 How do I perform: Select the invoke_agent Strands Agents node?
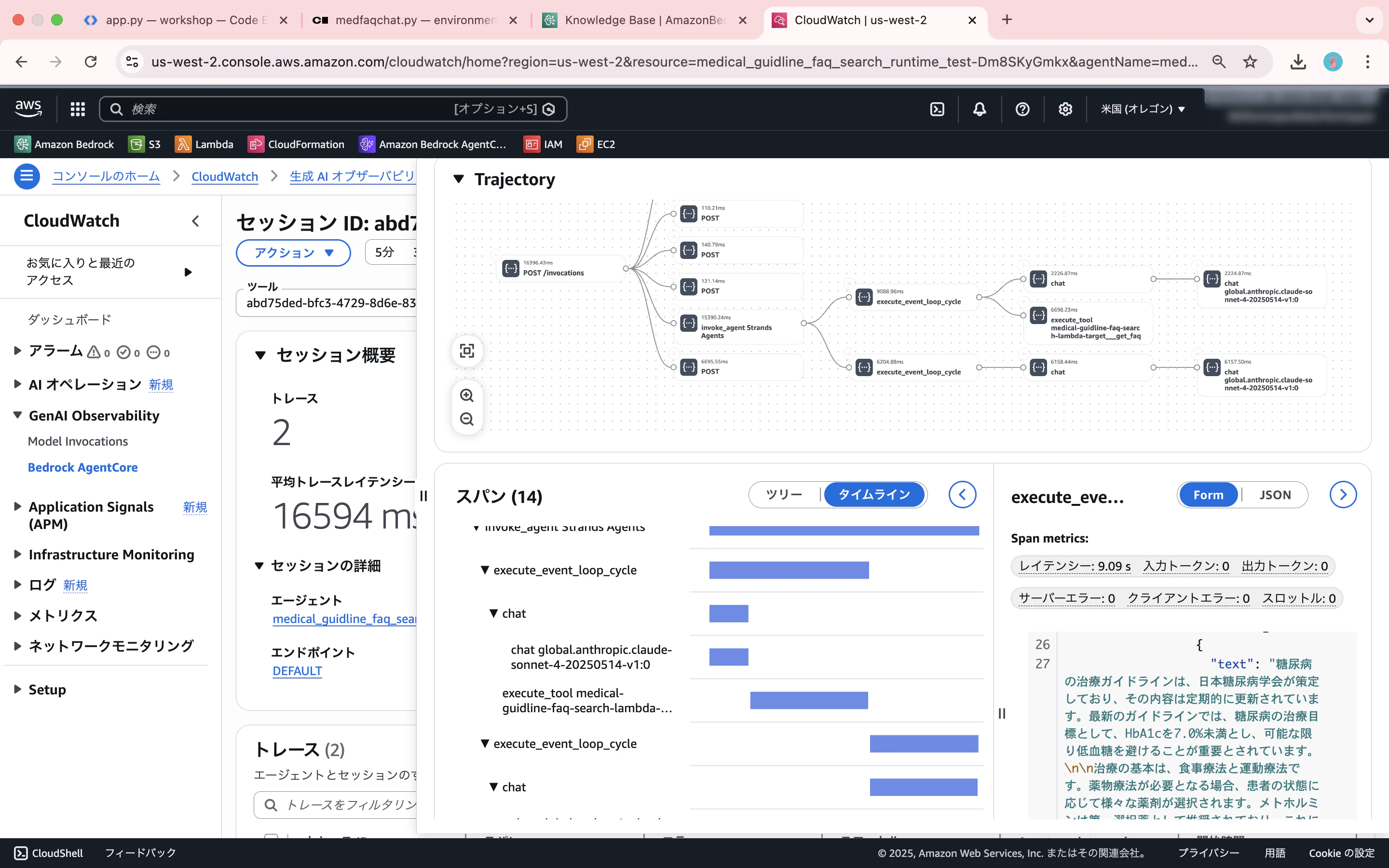(x=738, y=327)
